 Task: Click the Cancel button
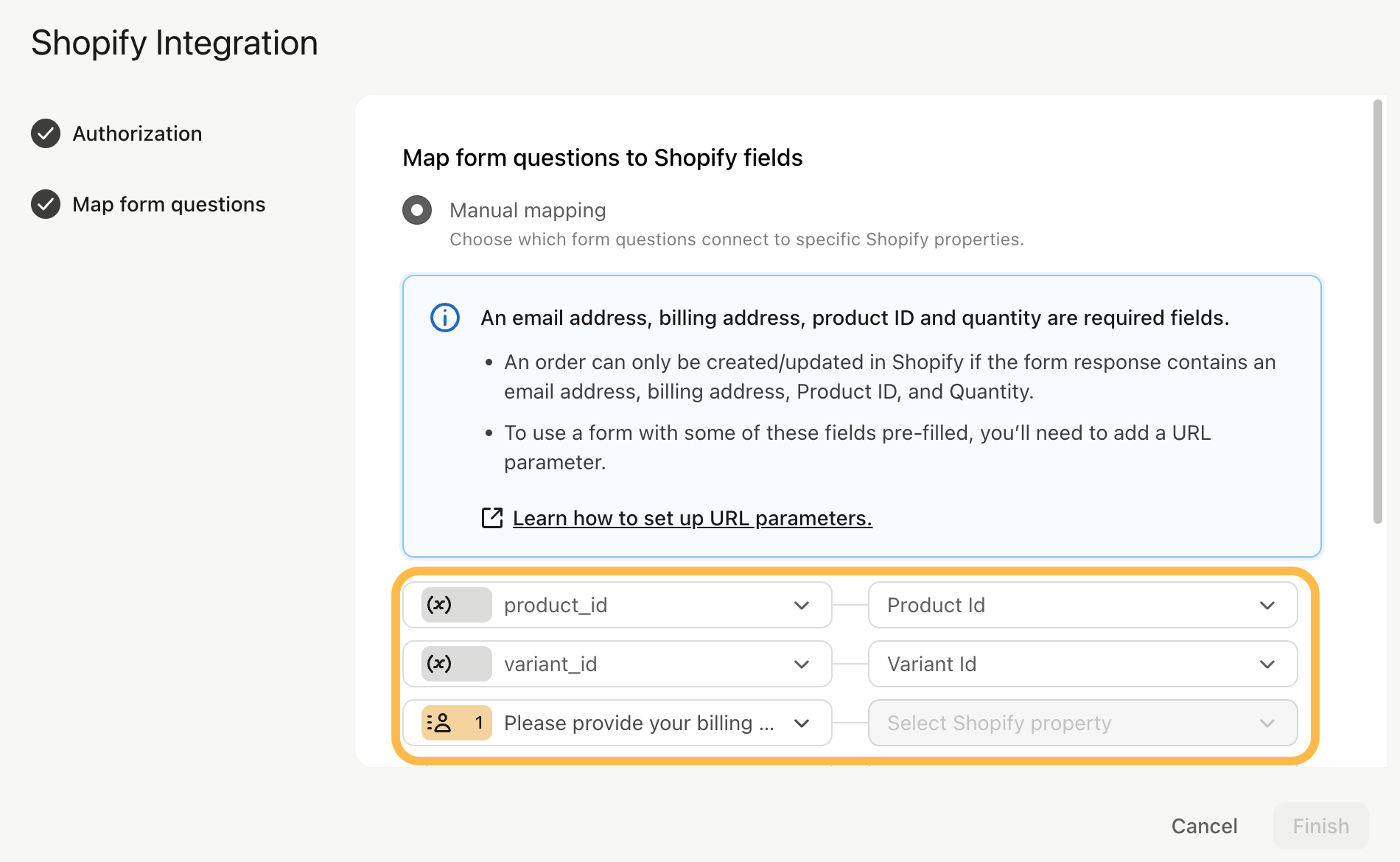tap(1204, 826)
